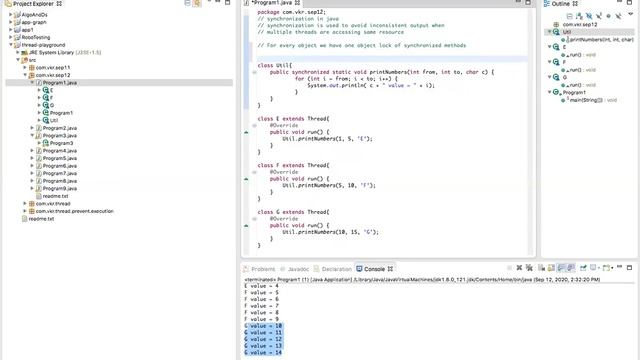Click the Project Explorer tab title

point(33,4)
